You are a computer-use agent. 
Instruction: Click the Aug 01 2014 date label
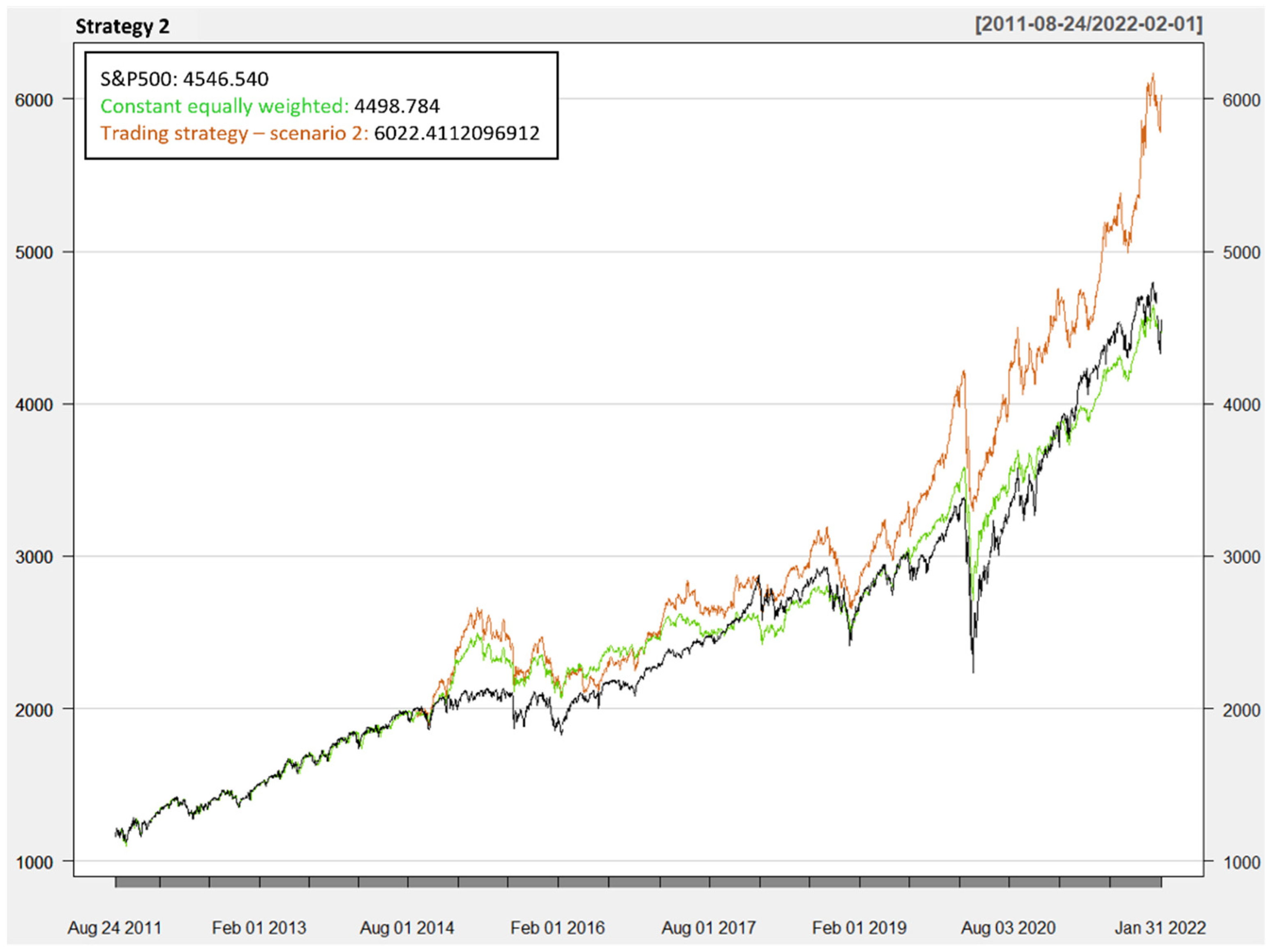[x=406, y=928]
